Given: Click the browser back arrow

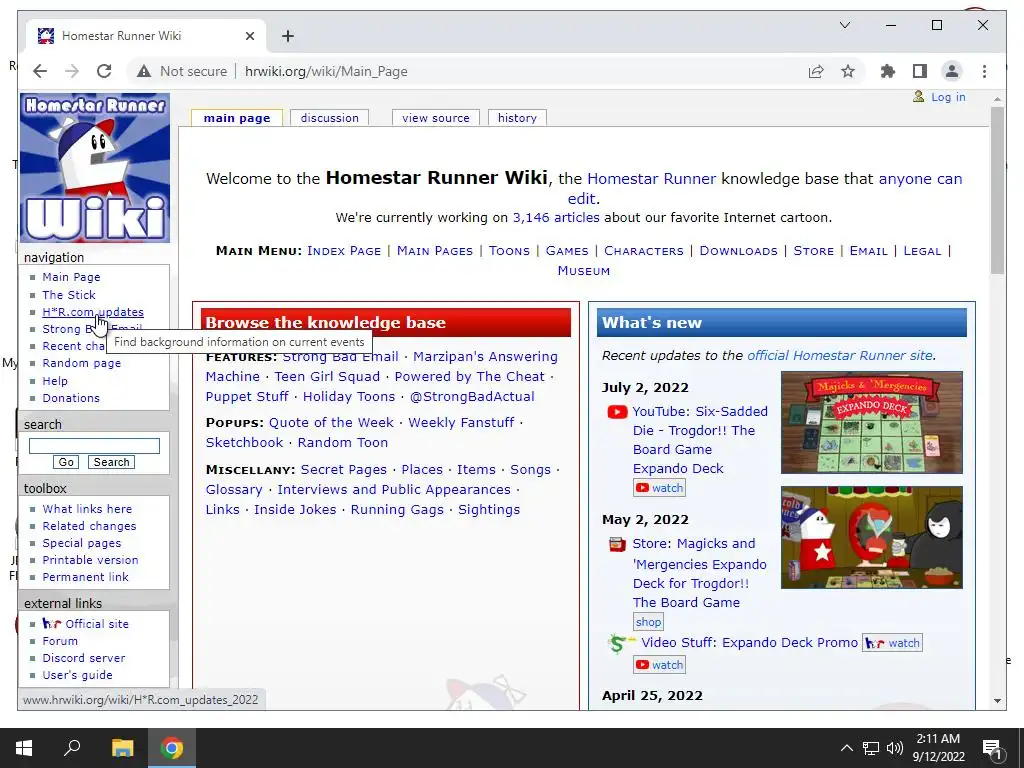Looking at the screenshot, I should (x=40, y=71).
